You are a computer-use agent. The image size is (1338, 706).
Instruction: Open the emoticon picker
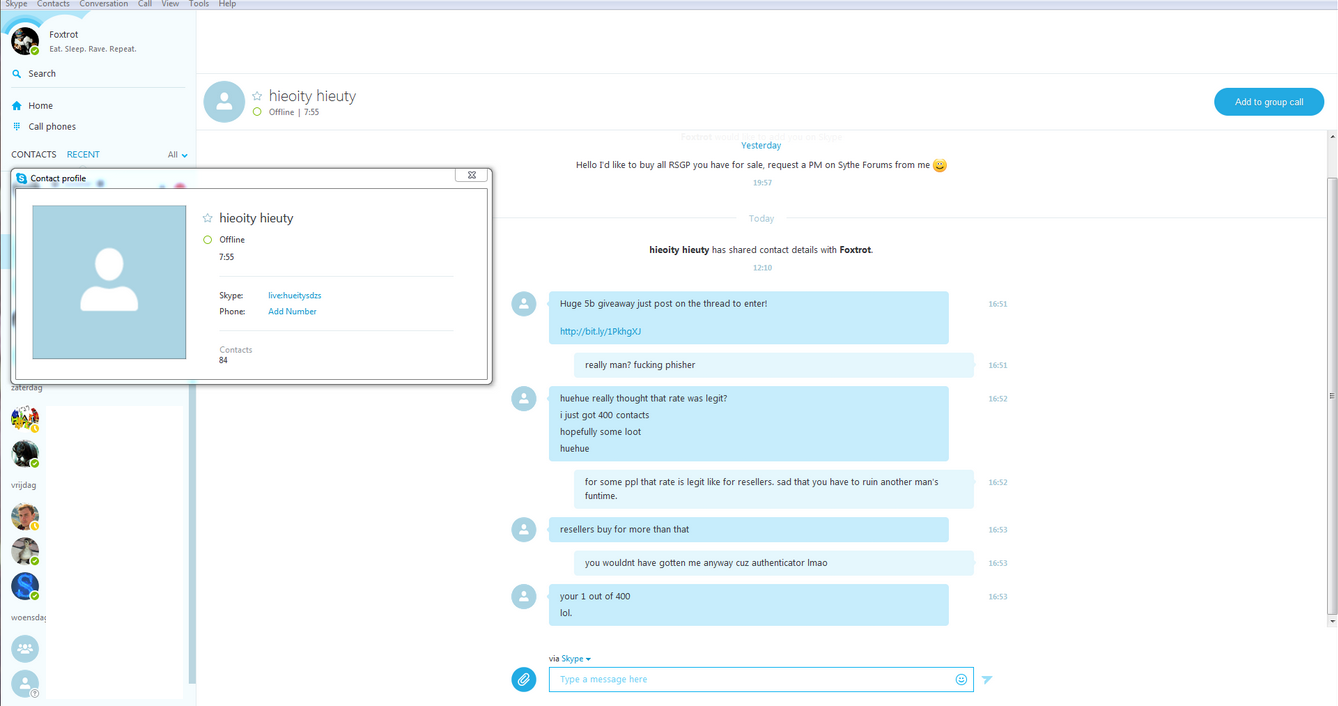coord(961,680)
